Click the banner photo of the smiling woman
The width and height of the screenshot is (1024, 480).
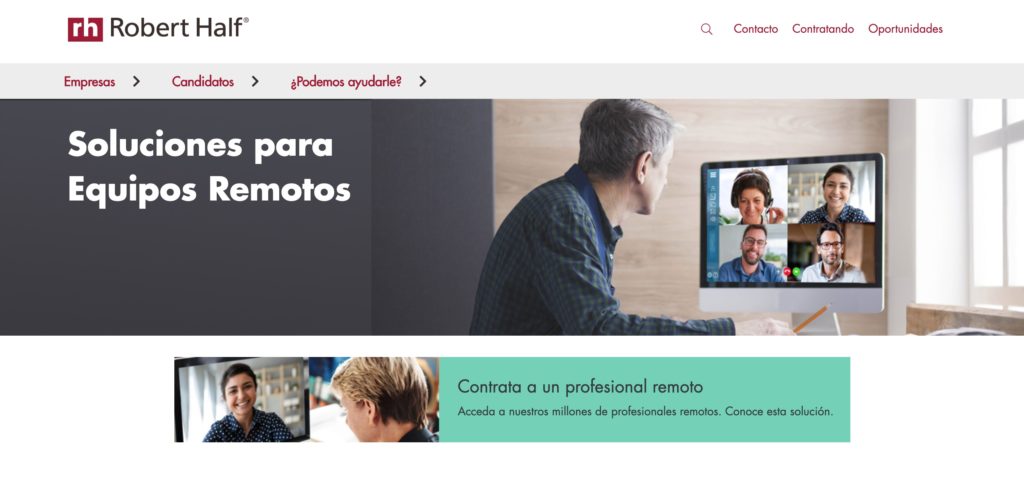point(242,400)
